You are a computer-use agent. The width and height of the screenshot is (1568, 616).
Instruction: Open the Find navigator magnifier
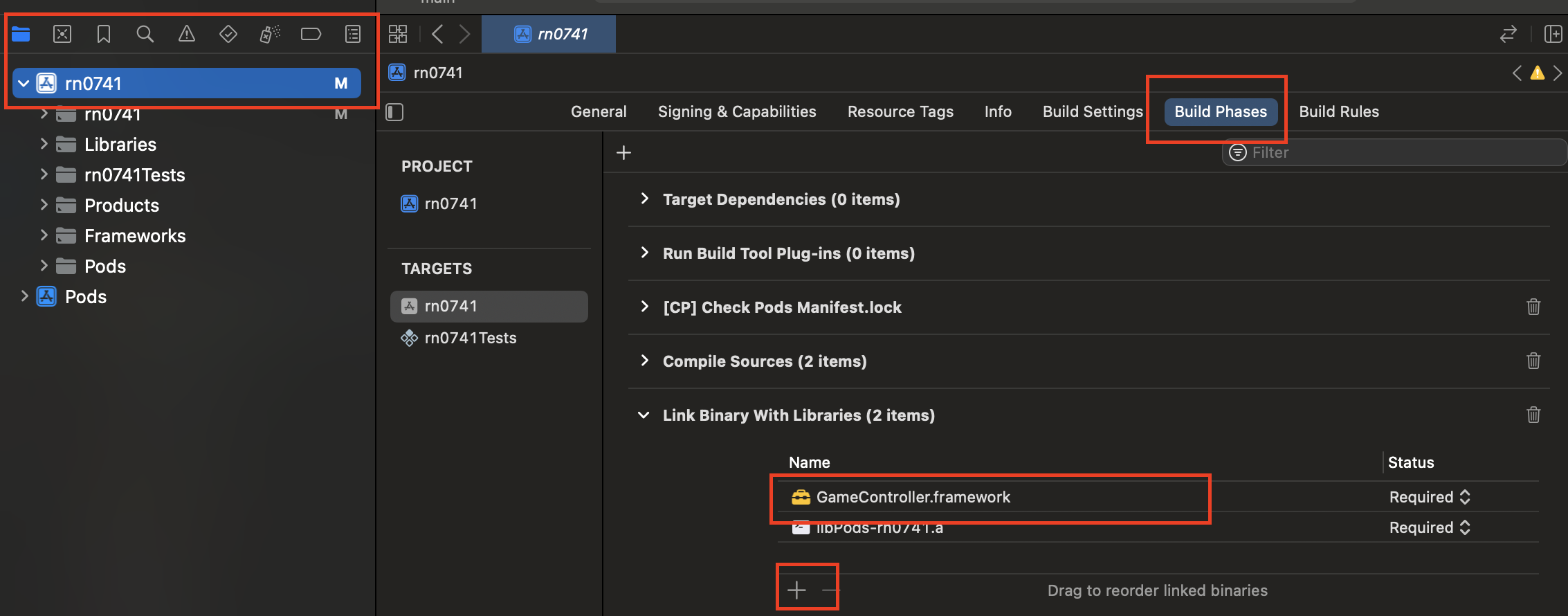(145, 34)
